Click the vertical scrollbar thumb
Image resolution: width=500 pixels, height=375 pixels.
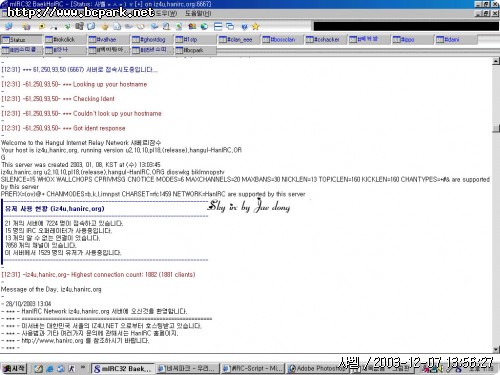click(496, 129)
